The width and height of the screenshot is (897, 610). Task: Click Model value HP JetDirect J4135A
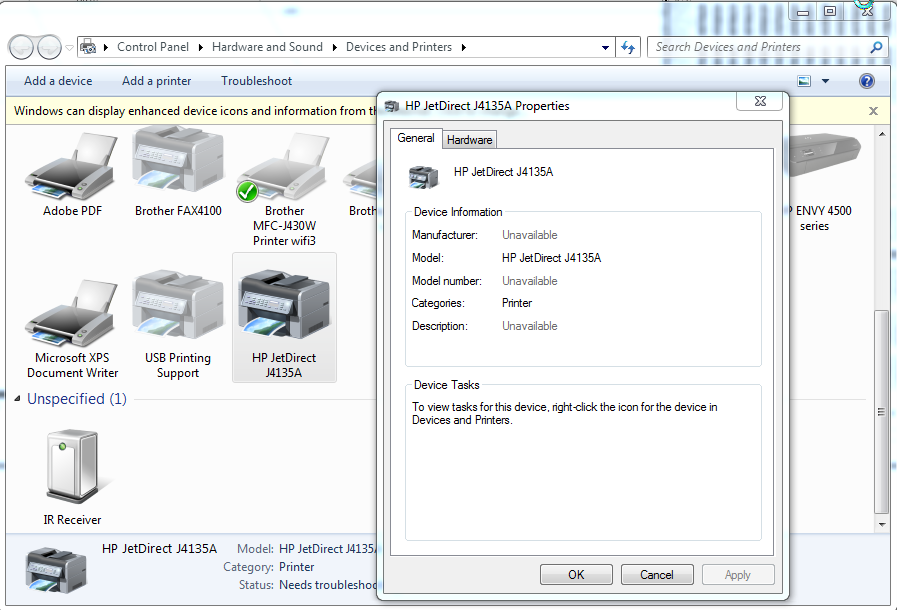pyautogui.click(x=551, y=258)
